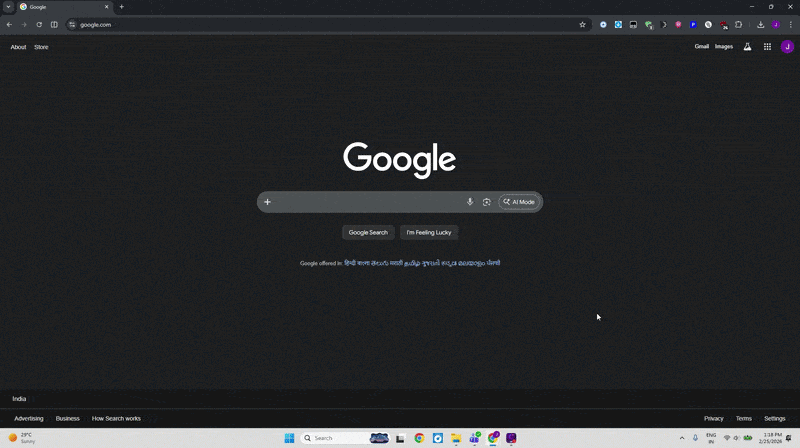This screenshot has height=448, width=800.
Task: Open the Settings footer menu
Action: (x=774, y=418)
